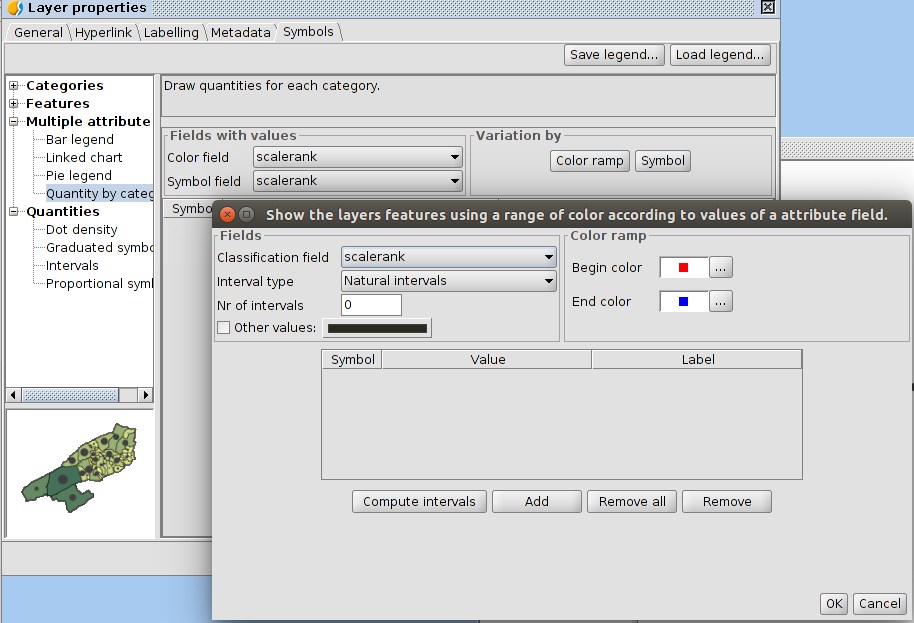Click the Nr of intervals input field
The height and width of the screenshot is (623, 914).
371,305
